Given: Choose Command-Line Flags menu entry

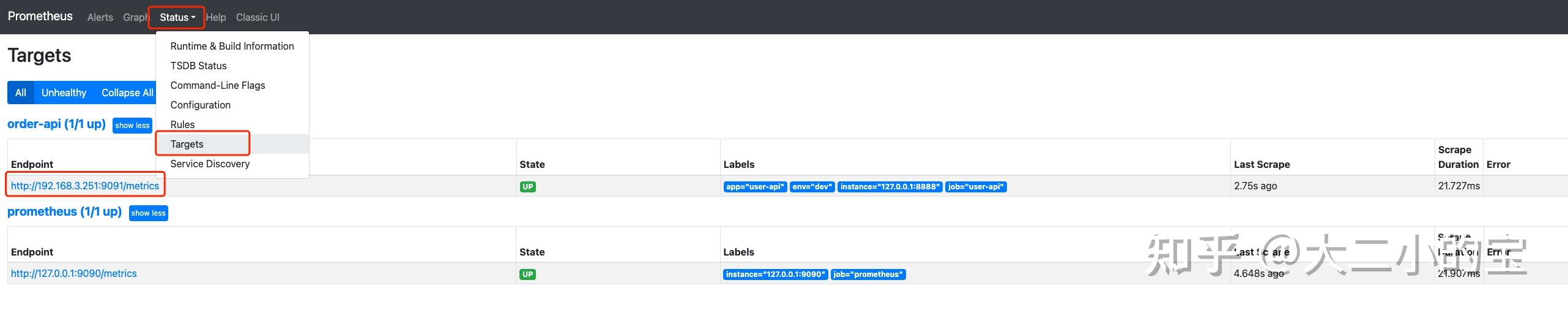Looking at the screenshot, I should [218, 85].
